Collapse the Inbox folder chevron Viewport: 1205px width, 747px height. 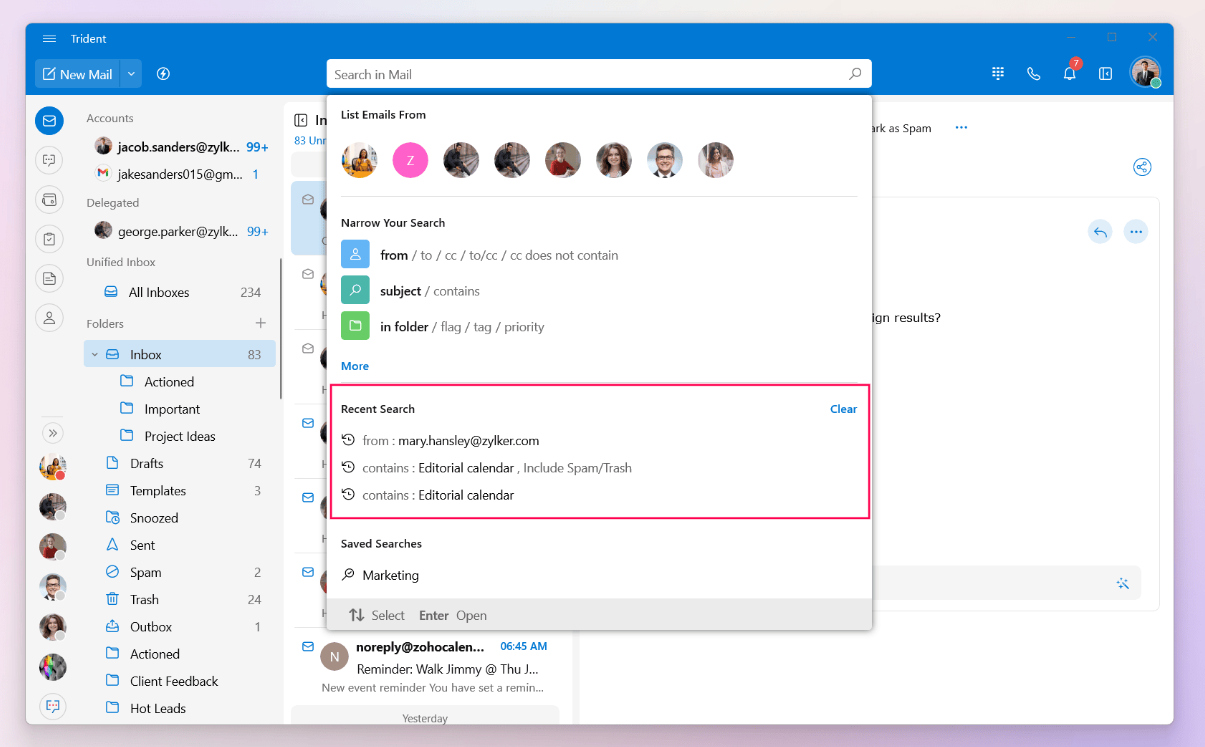point(95,355)
